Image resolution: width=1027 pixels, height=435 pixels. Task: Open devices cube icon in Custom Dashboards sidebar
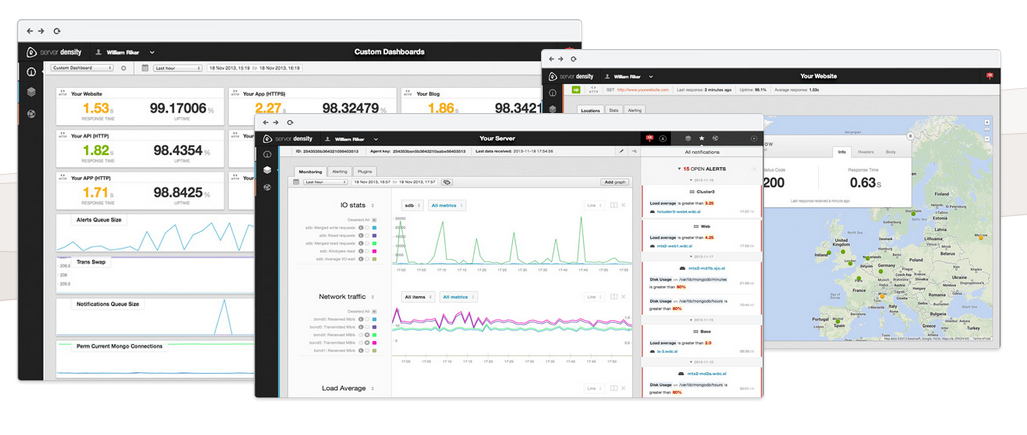pos(31,92)
